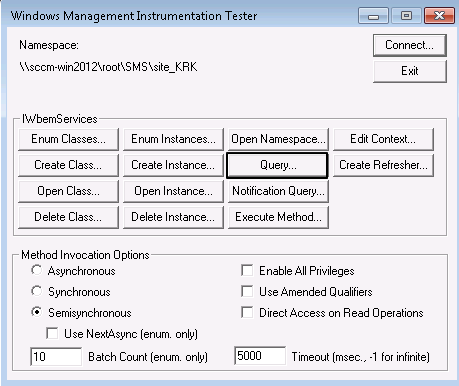Click Open Namespace... button

278,139
